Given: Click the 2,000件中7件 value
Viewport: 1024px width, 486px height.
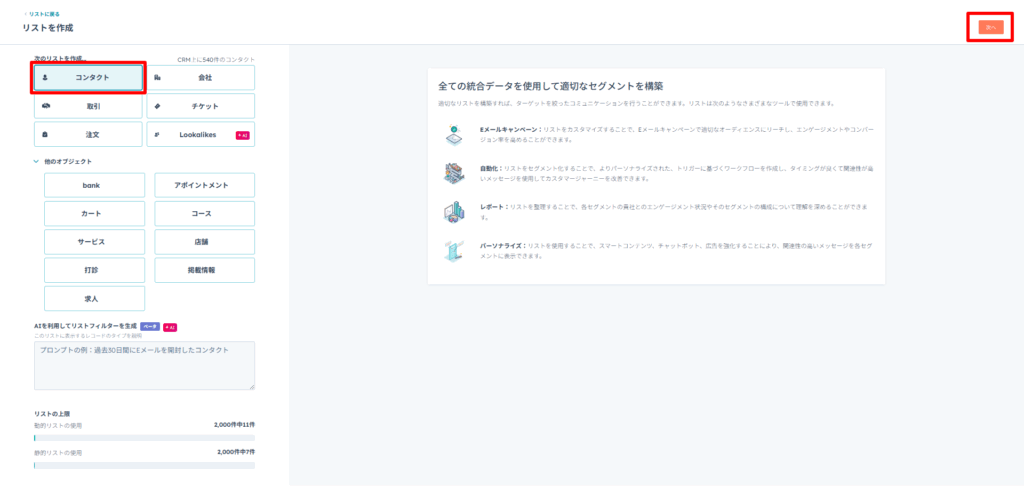Looking at the screenshot, I should click(236, 452).
